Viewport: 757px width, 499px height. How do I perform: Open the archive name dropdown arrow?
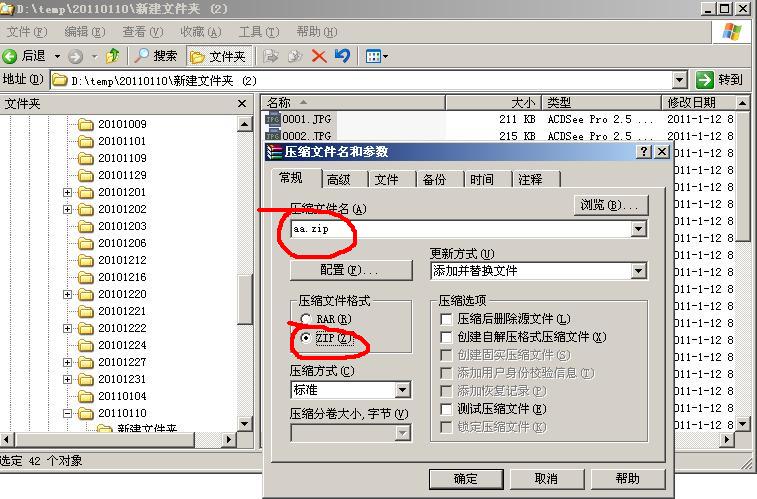coord(638,229)
